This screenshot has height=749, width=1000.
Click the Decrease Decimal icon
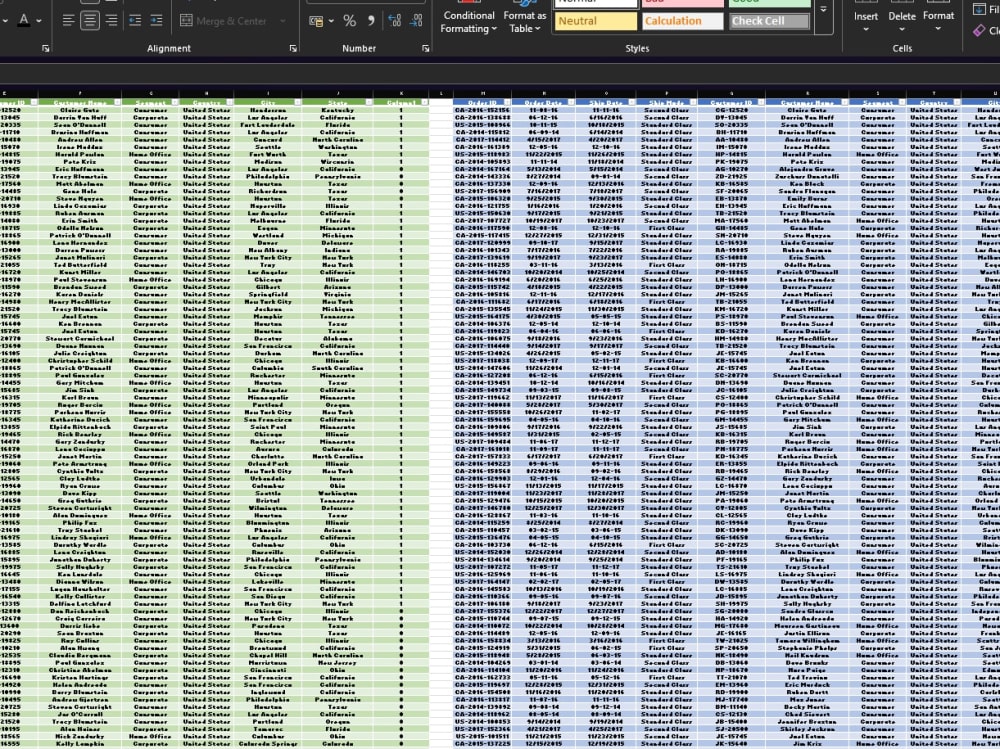(x=416, y=21)
